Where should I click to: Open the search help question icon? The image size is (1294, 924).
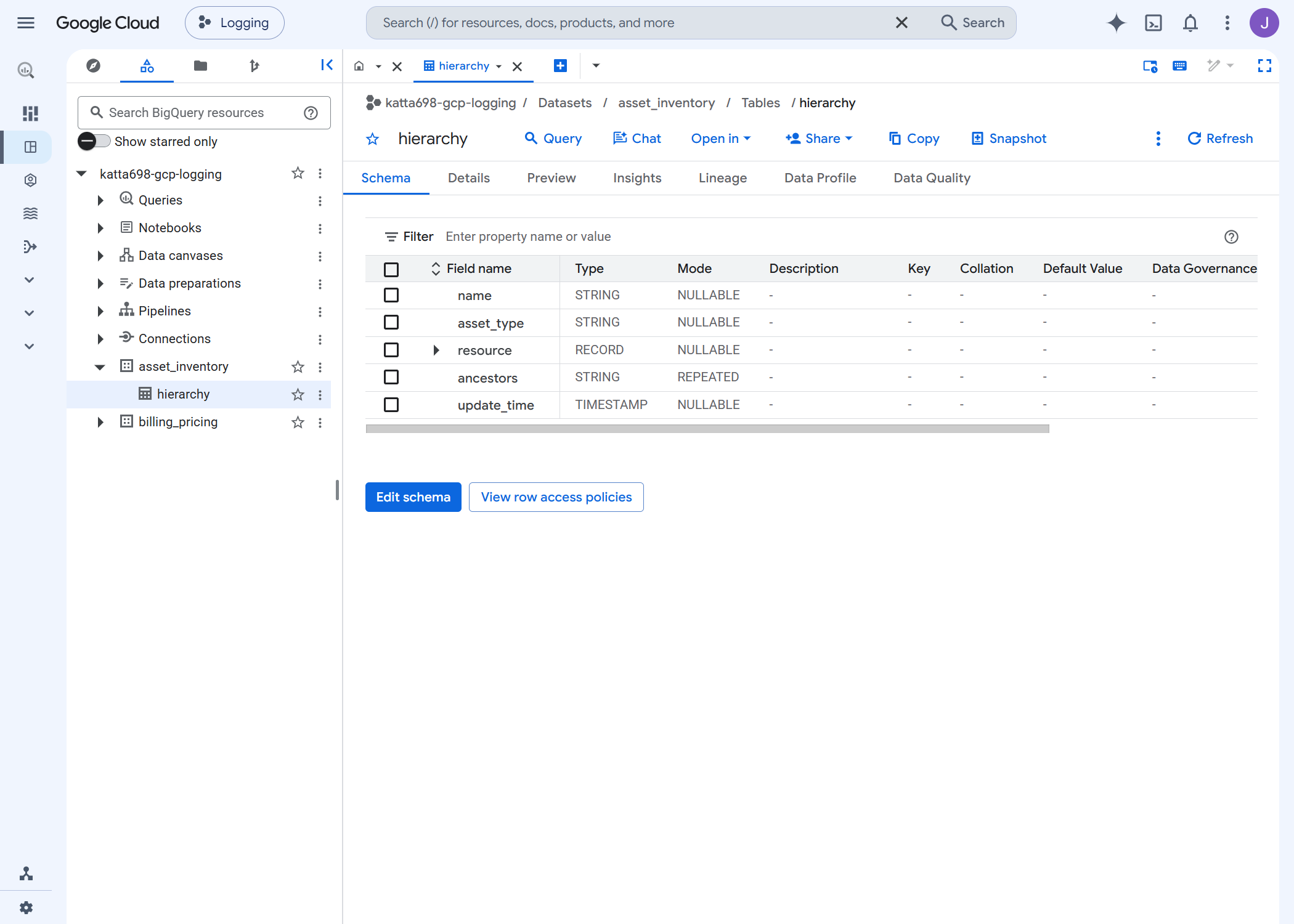click(311, 113)
